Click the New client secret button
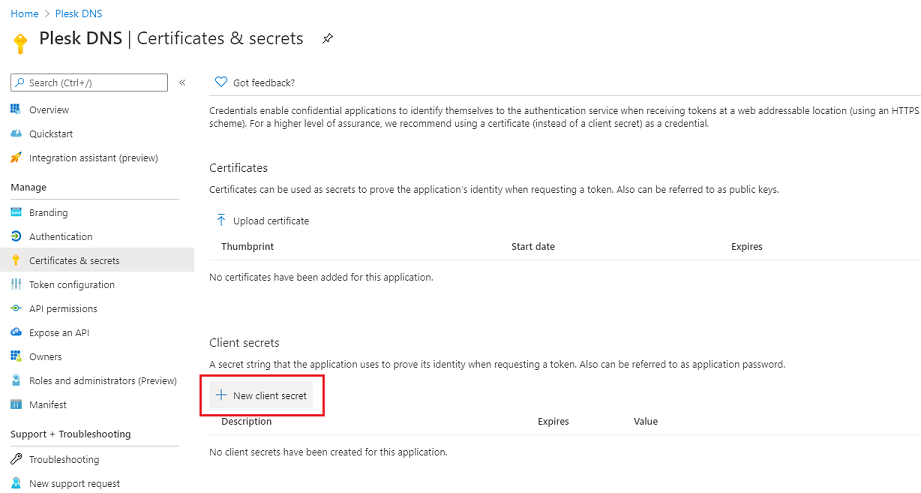 pyautogui.click(x=263, y=396)
